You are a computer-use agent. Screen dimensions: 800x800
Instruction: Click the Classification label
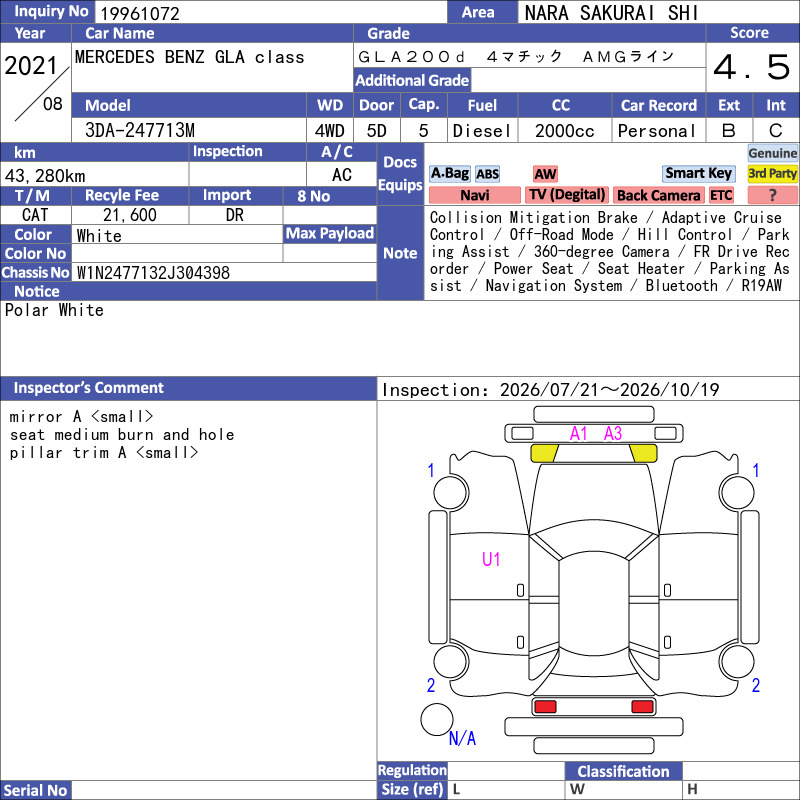click(x=623, y=771)
